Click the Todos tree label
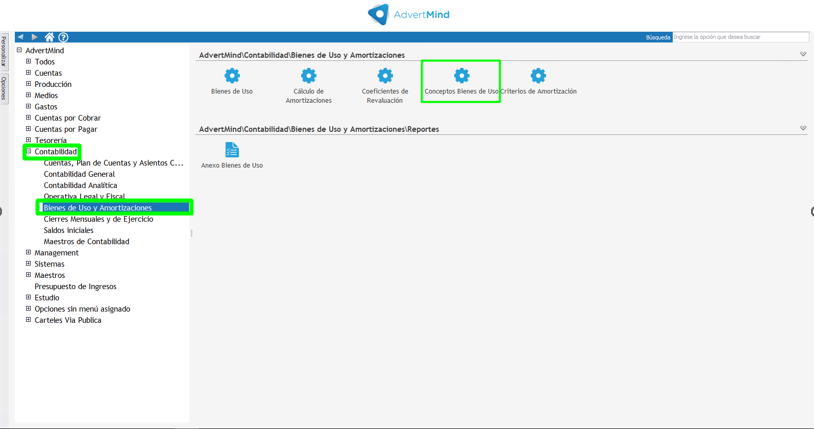814x429 pixels. coord(45,62)
